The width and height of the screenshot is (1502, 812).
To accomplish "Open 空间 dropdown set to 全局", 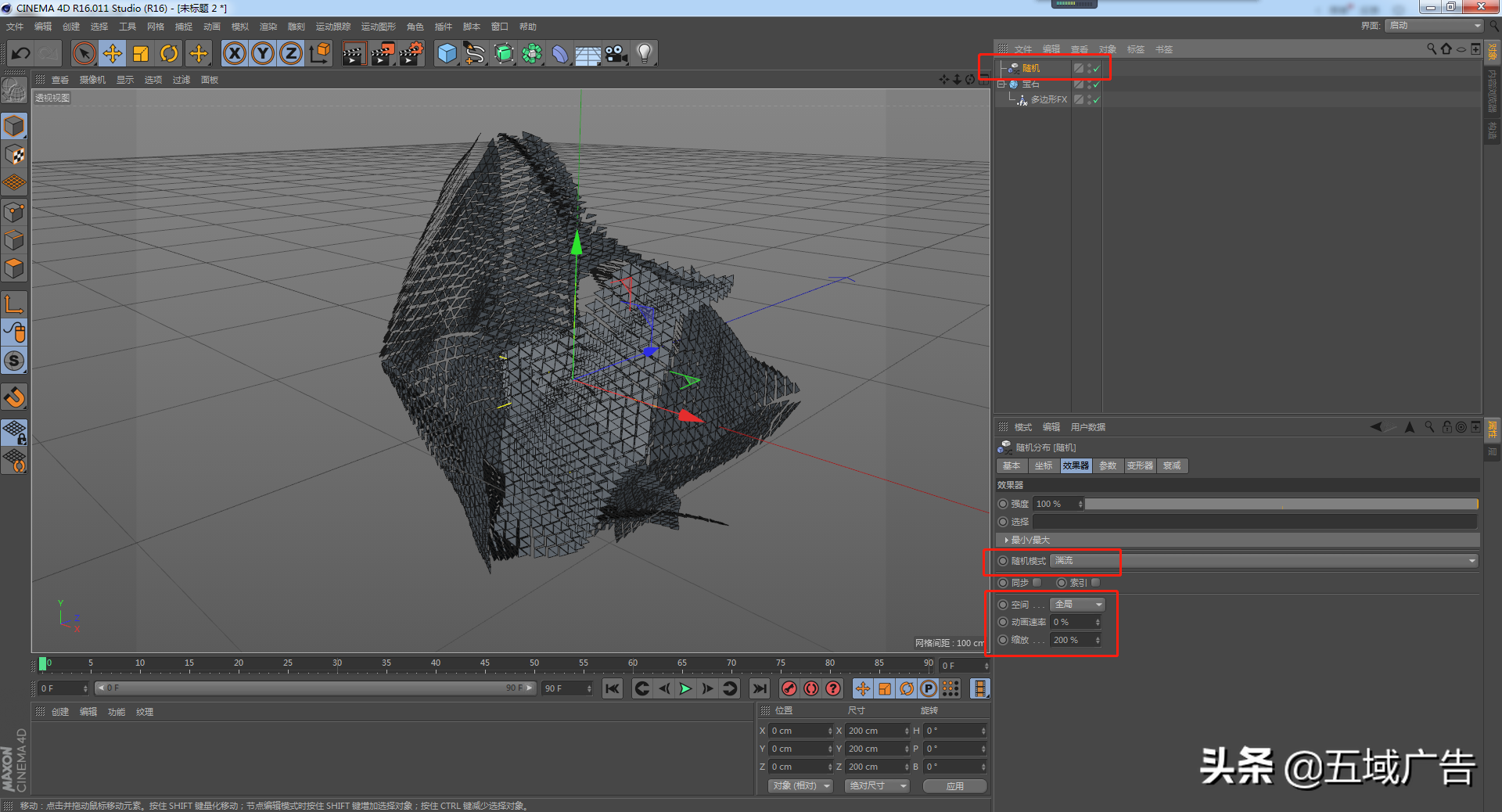I will tap(1077, 605).
